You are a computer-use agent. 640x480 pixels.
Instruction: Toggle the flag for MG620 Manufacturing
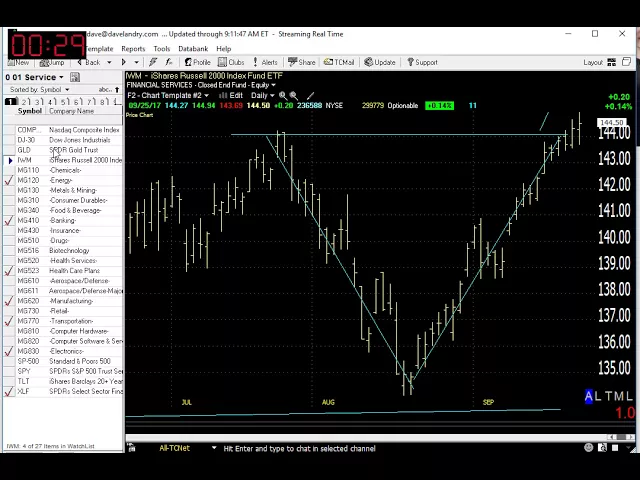pyautogui.click(x=9, y=301)
